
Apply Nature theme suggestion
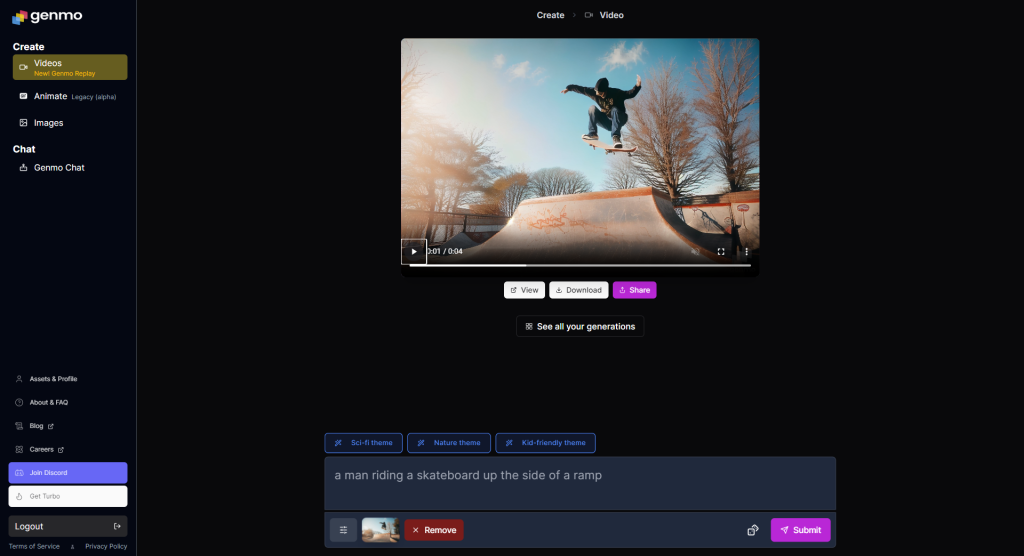point(449,443)
